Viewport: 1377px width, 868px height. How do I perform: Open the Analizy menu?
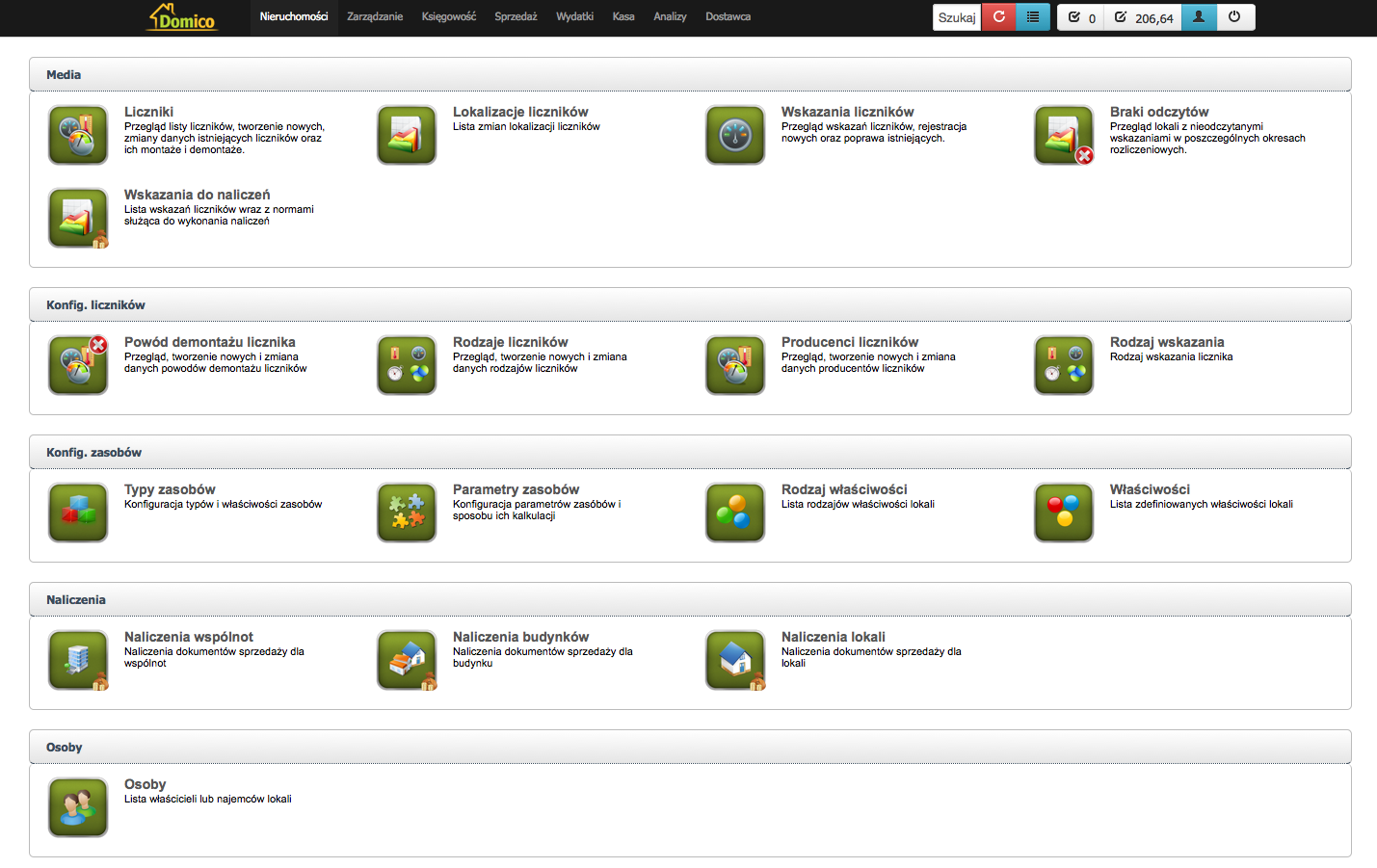670,16
